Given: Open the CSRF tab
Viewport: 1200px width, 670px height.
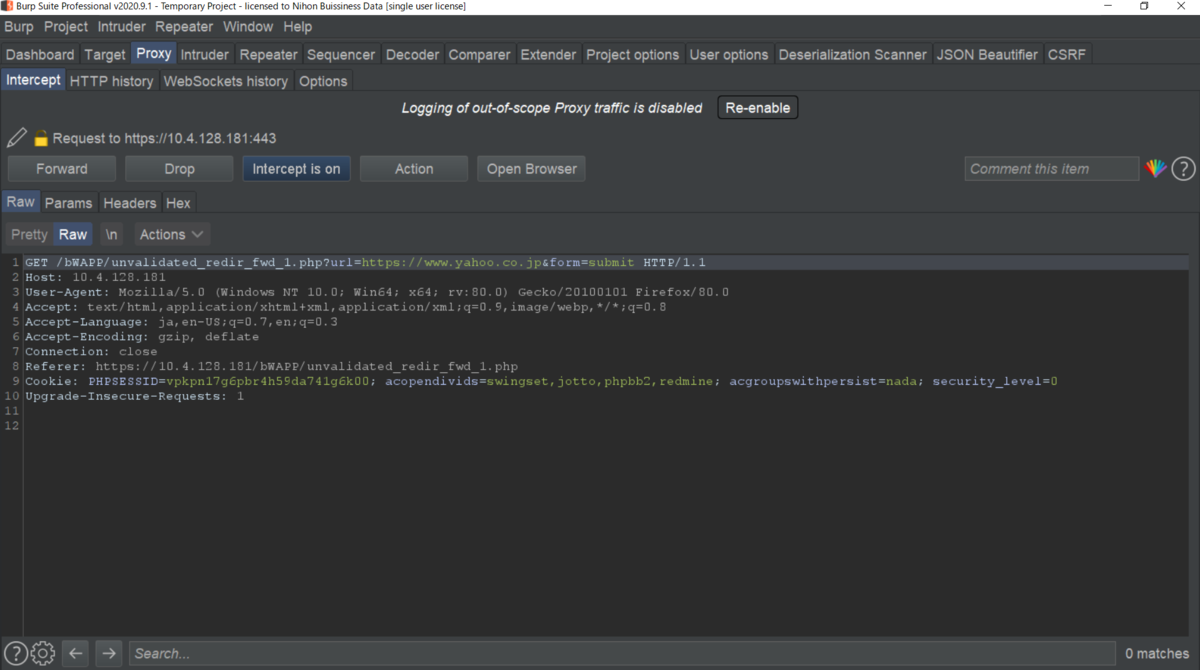Looking at the screenshot, I should click(x=1067, y=55).
